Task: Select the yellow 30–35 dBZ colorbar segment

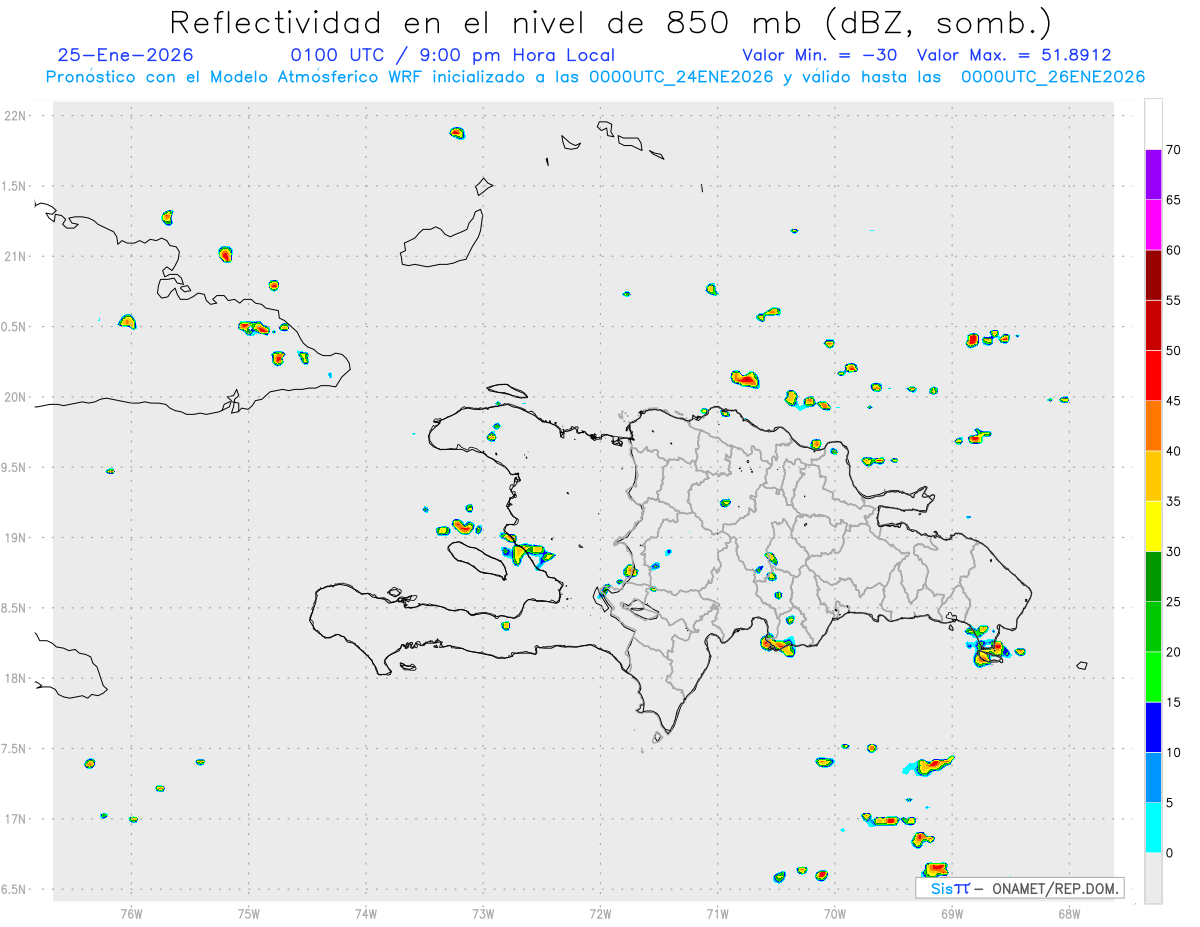Action: tap(1153, 526)
